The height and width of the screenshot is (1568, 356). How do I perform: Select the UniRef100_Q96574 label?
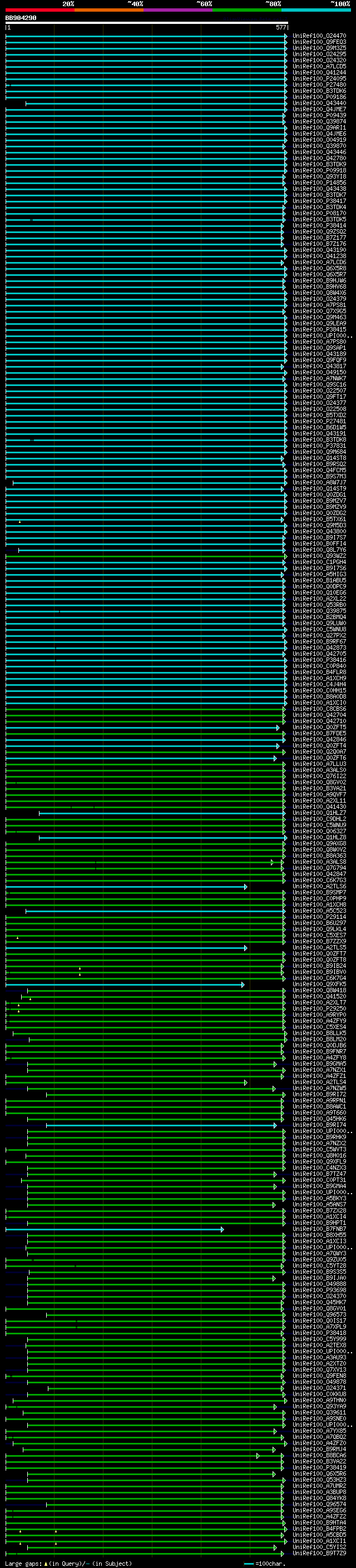(319, 1505)
